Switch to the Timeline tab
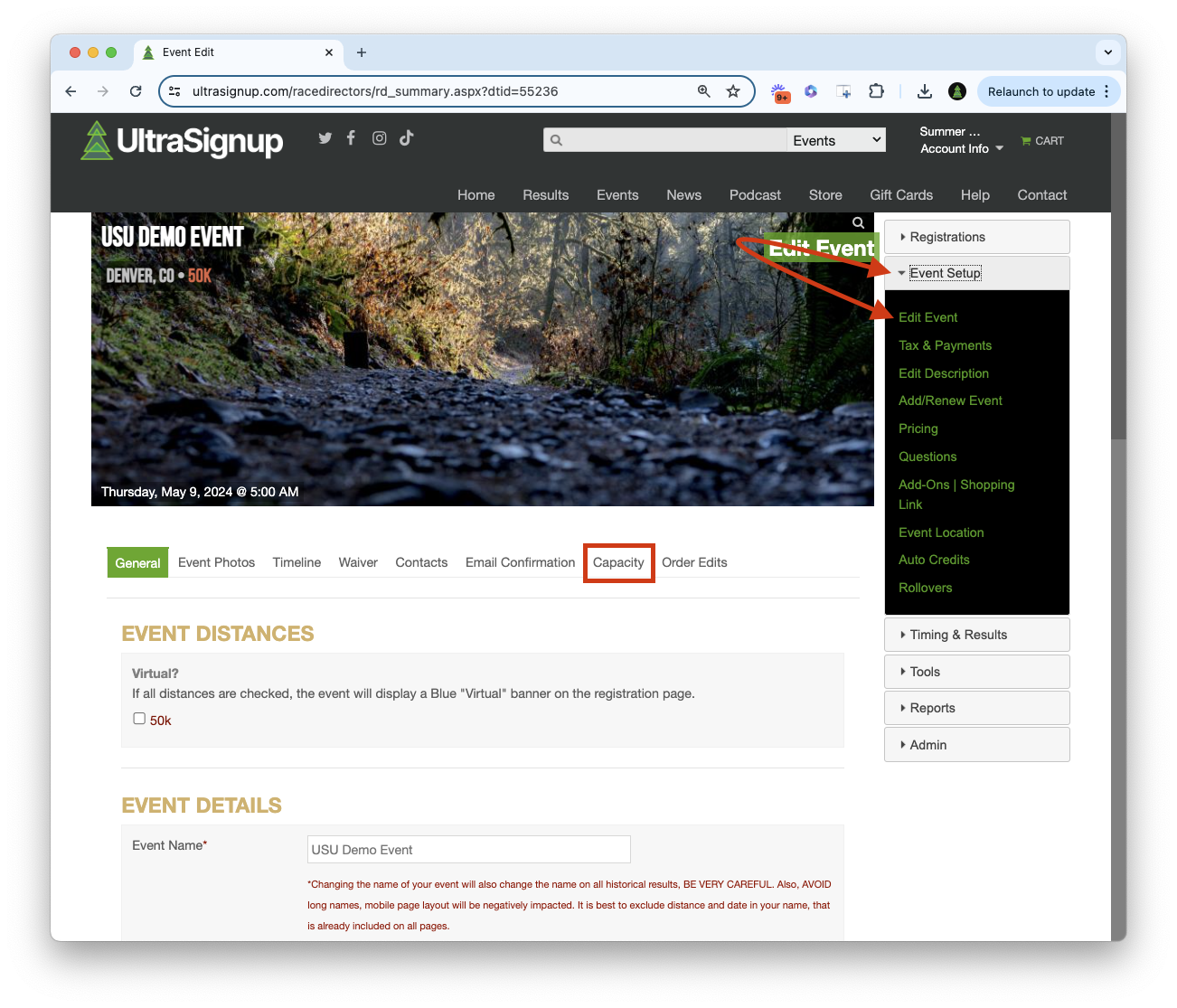The width and height of the screenshot is (1177, 1008). 297,562
